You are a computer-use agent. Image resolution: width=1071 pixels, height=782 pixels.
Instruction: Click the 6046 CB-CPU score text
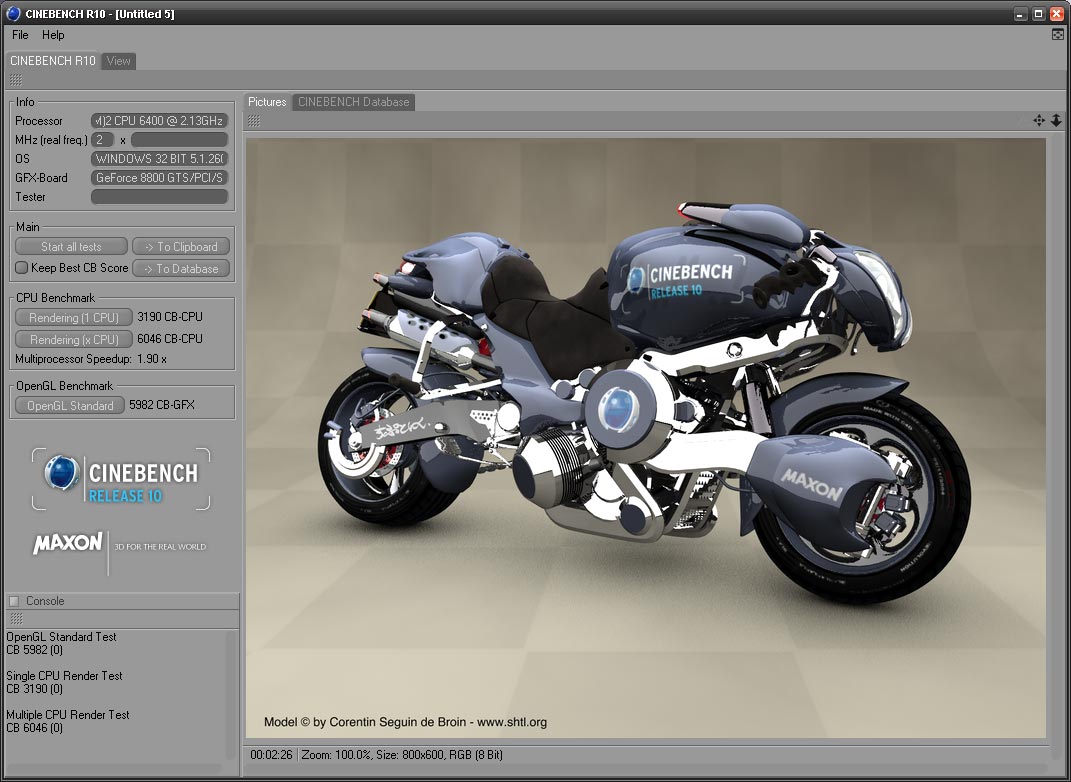pyautogui.click(x=169, y=339)
